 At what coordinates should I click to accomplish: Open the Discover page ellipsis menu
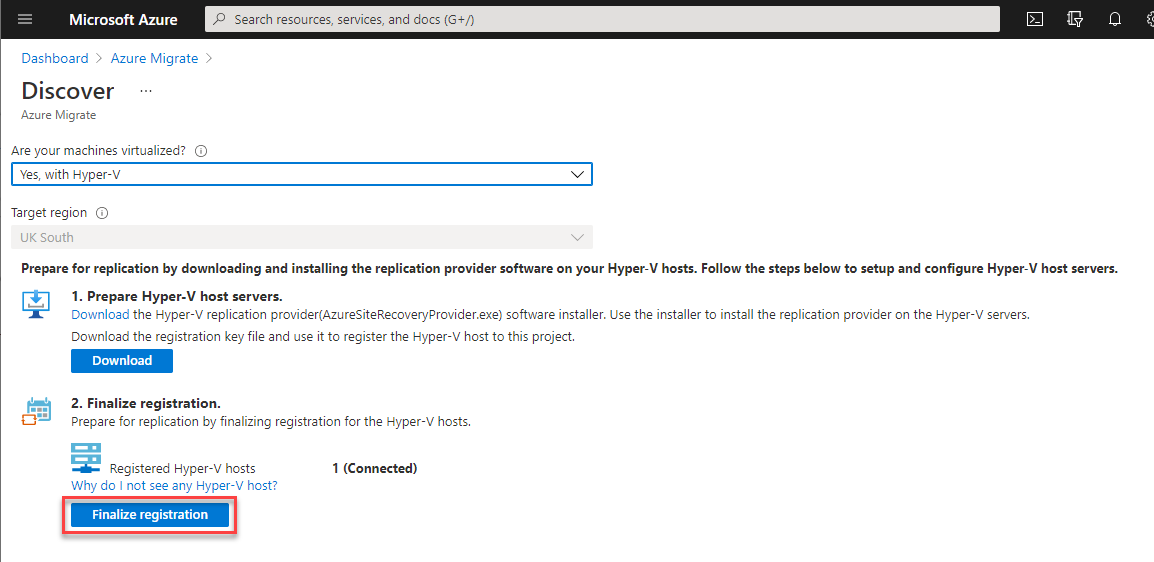(146, 91)
